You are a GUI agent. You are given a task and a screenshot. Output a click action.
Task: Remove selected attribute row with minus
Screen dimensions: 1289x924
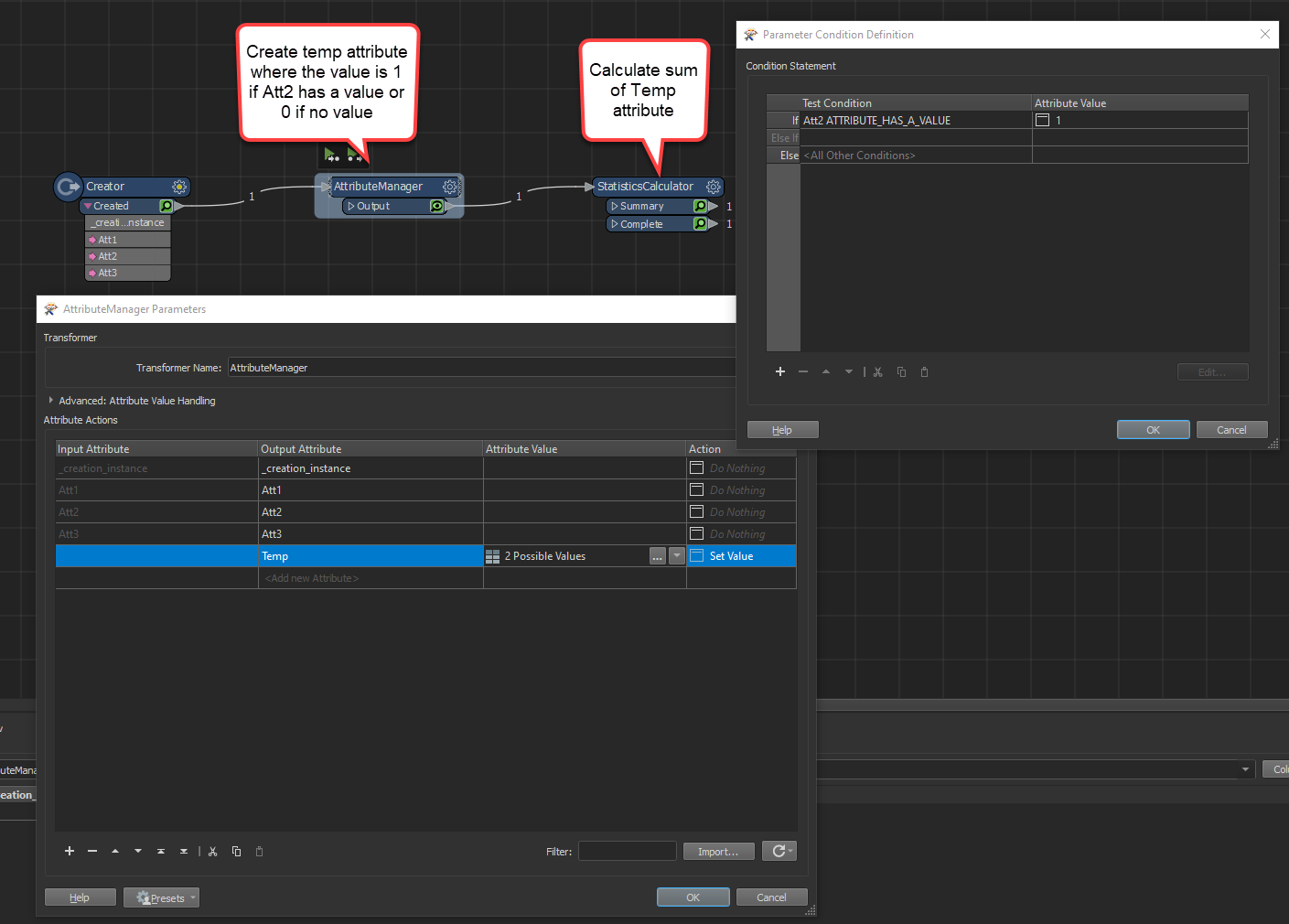[92, 851]
